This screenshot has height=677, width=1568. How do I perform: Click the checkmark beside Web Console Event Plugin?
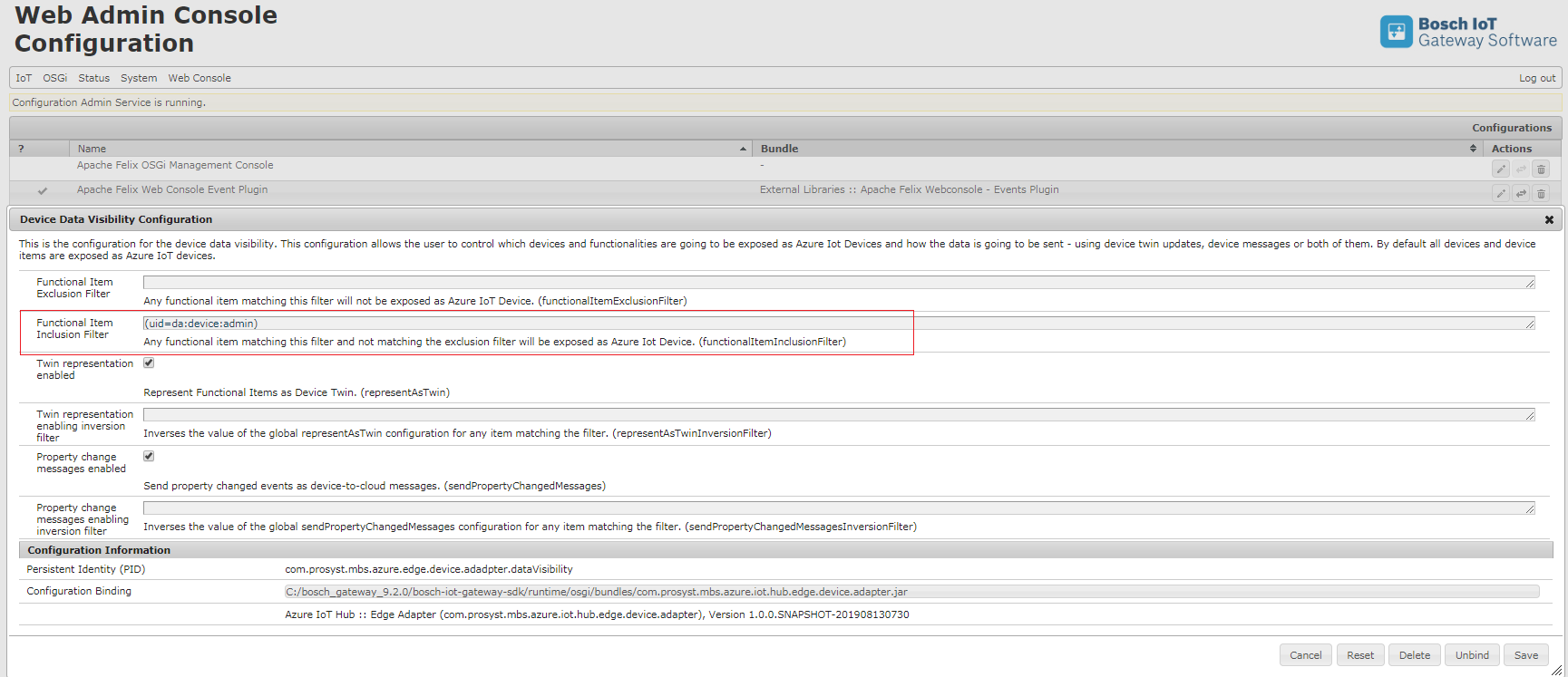[43, 191]
